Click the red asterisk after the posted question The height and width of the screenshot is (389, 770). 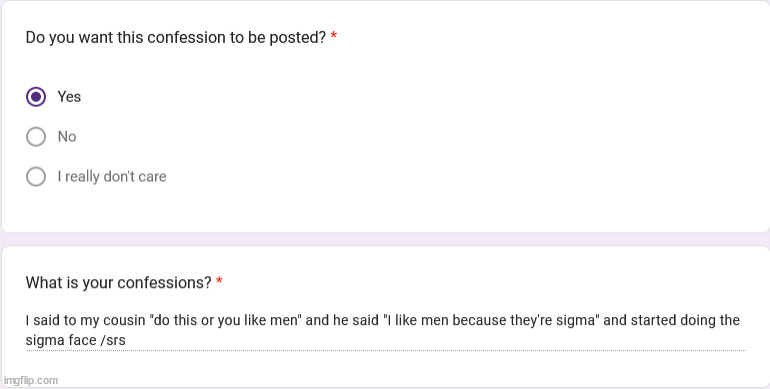[334, 35]
